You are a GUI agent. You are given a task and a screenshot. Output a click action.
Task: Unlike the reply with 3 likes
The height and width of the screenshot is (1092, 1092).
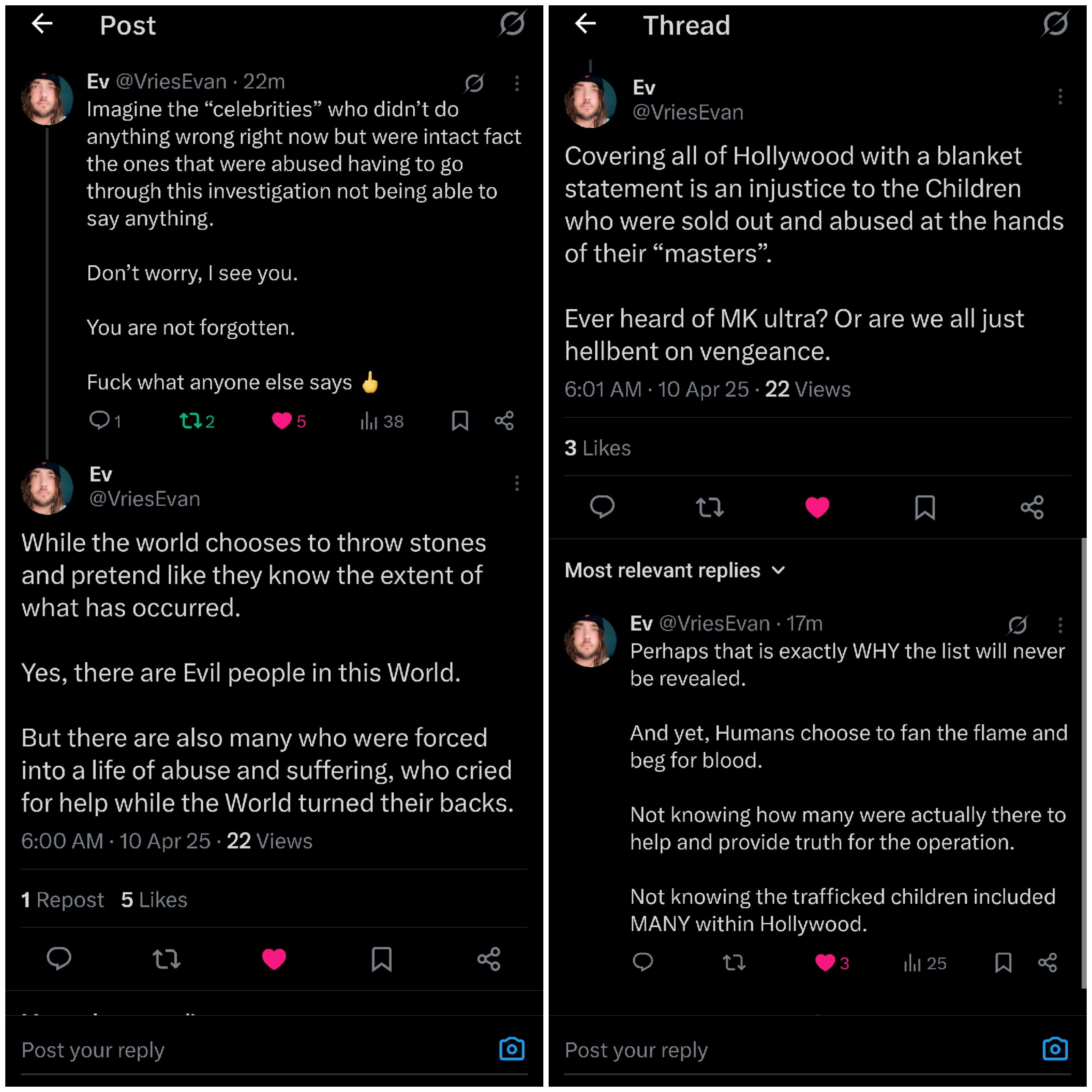tap(825, 963)
